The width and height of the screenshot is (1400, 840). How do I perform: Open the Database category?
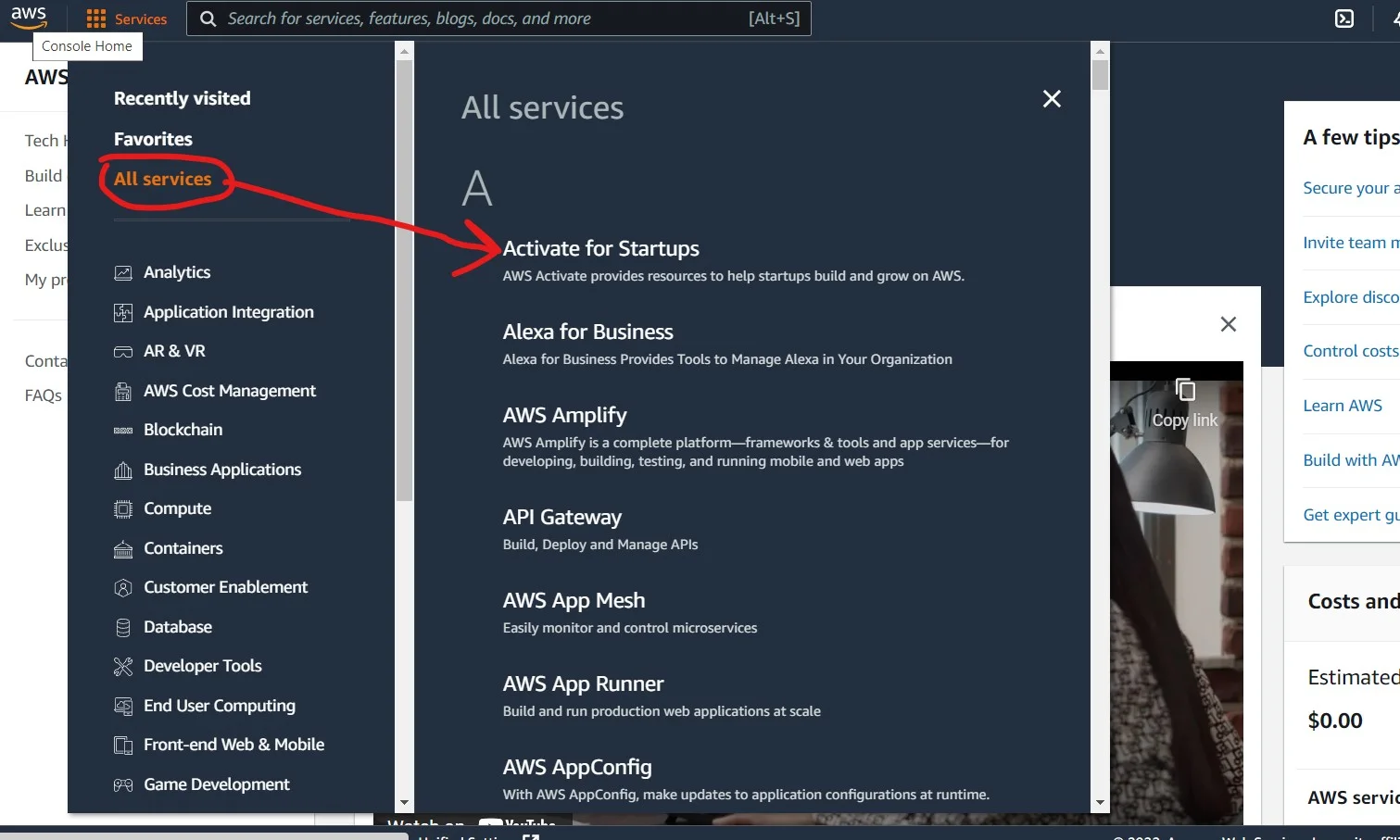[x=178, y=627]
